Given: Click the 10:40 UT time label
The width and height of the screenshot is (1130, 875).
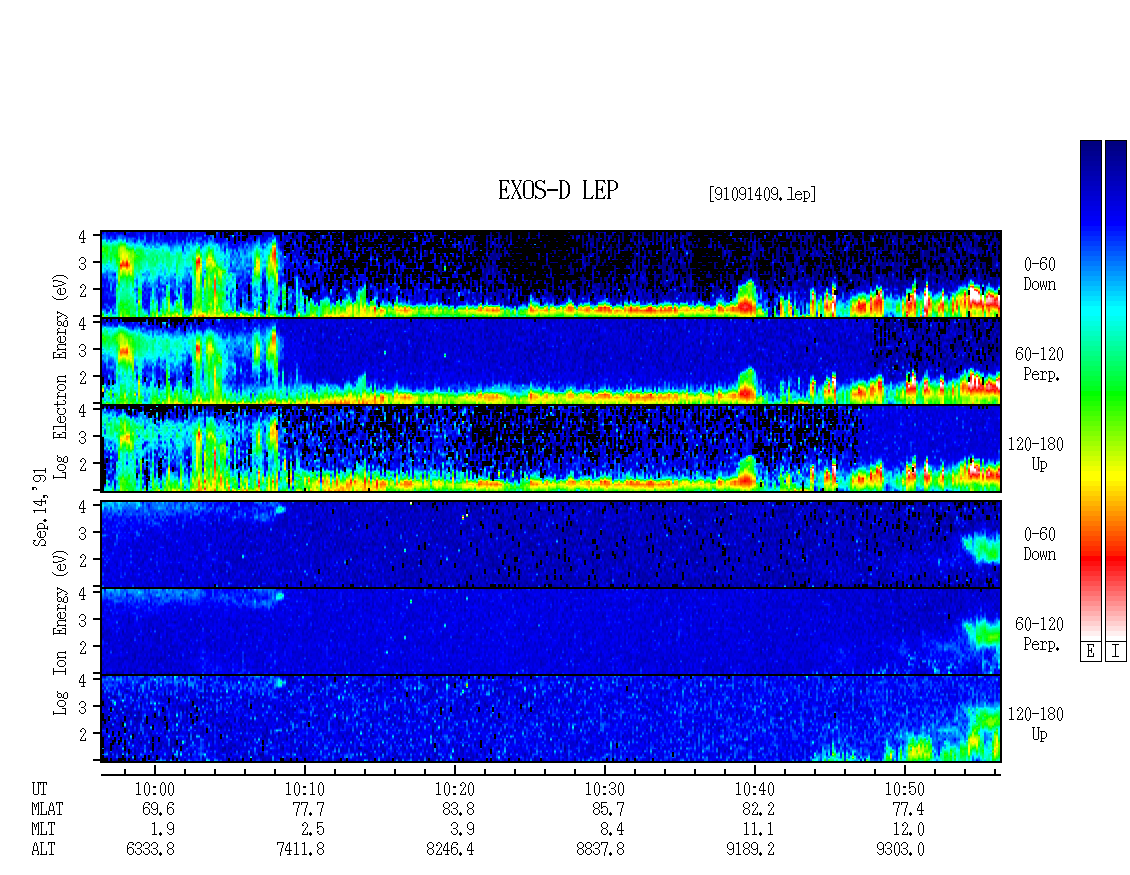Looking at the screenshot, I should coord(754,789).
